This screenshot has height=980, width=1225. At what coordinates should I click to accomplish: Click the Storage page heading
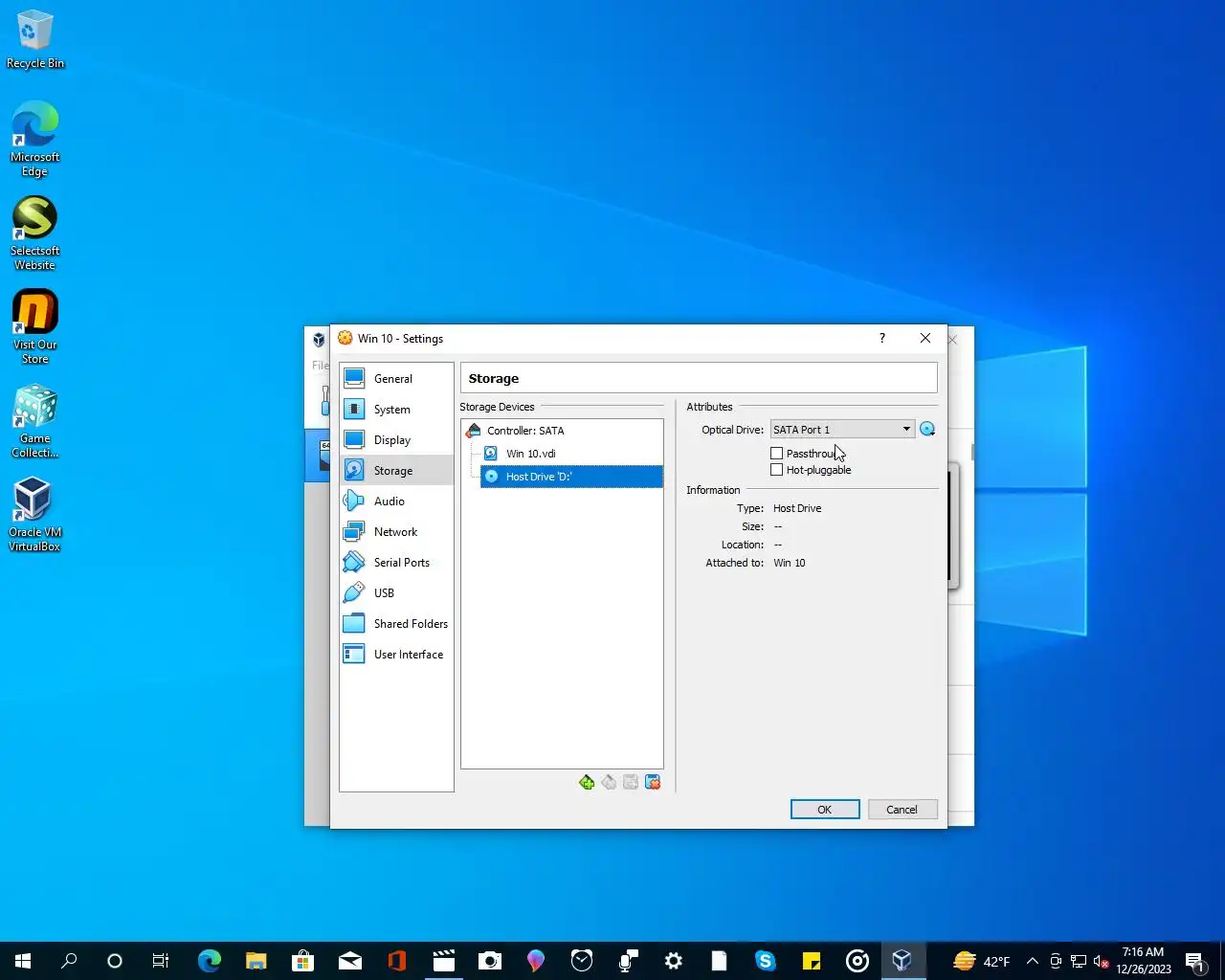(x=494, y=379)
